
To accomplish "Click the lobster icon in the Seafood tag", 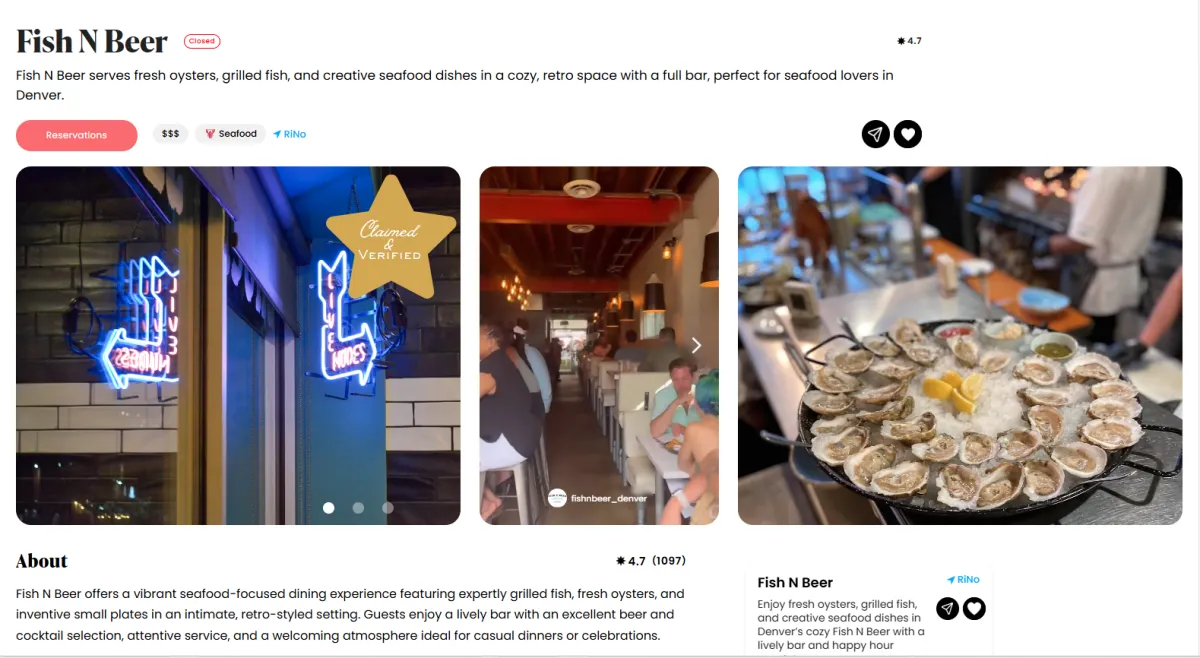I will tap(211, 134).
